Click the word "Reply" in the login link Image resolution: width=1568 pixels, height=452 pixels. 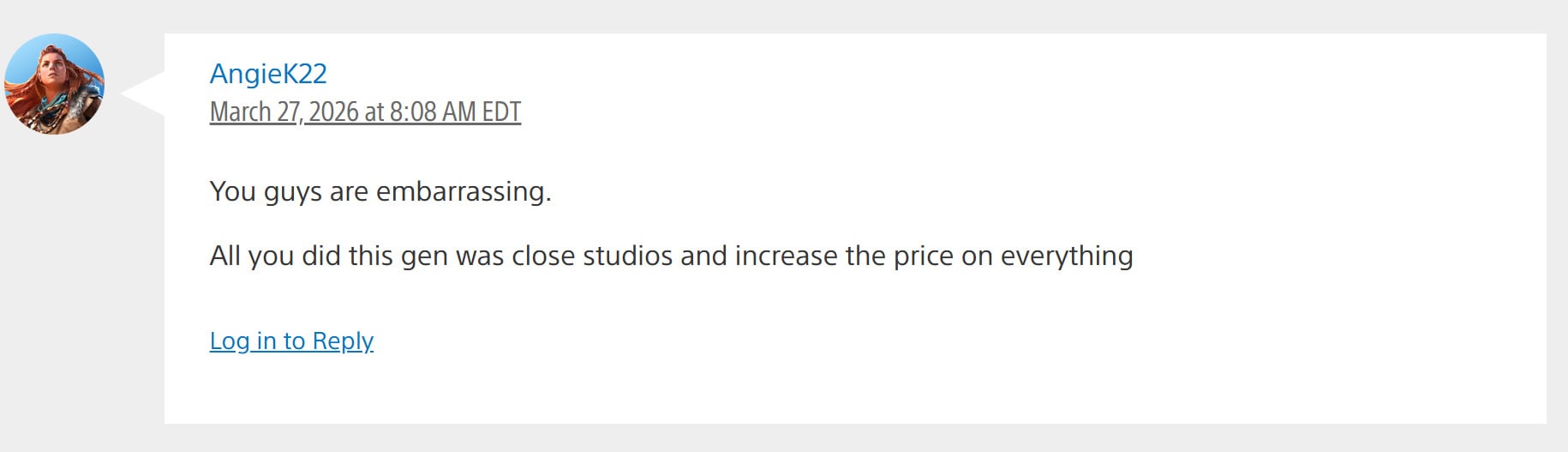[x=343, y=341]
